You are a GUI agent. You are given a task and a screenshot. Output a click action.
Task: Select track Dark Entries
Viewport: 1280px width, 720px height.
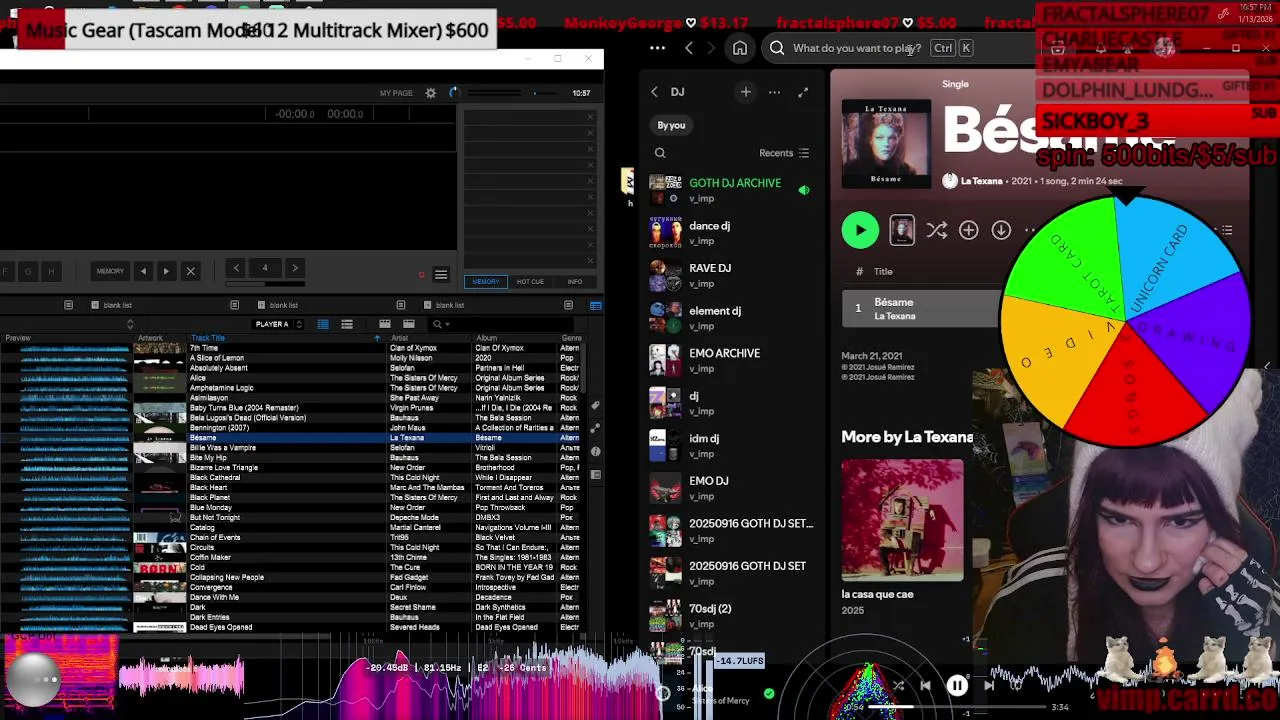tap(290, 618)
